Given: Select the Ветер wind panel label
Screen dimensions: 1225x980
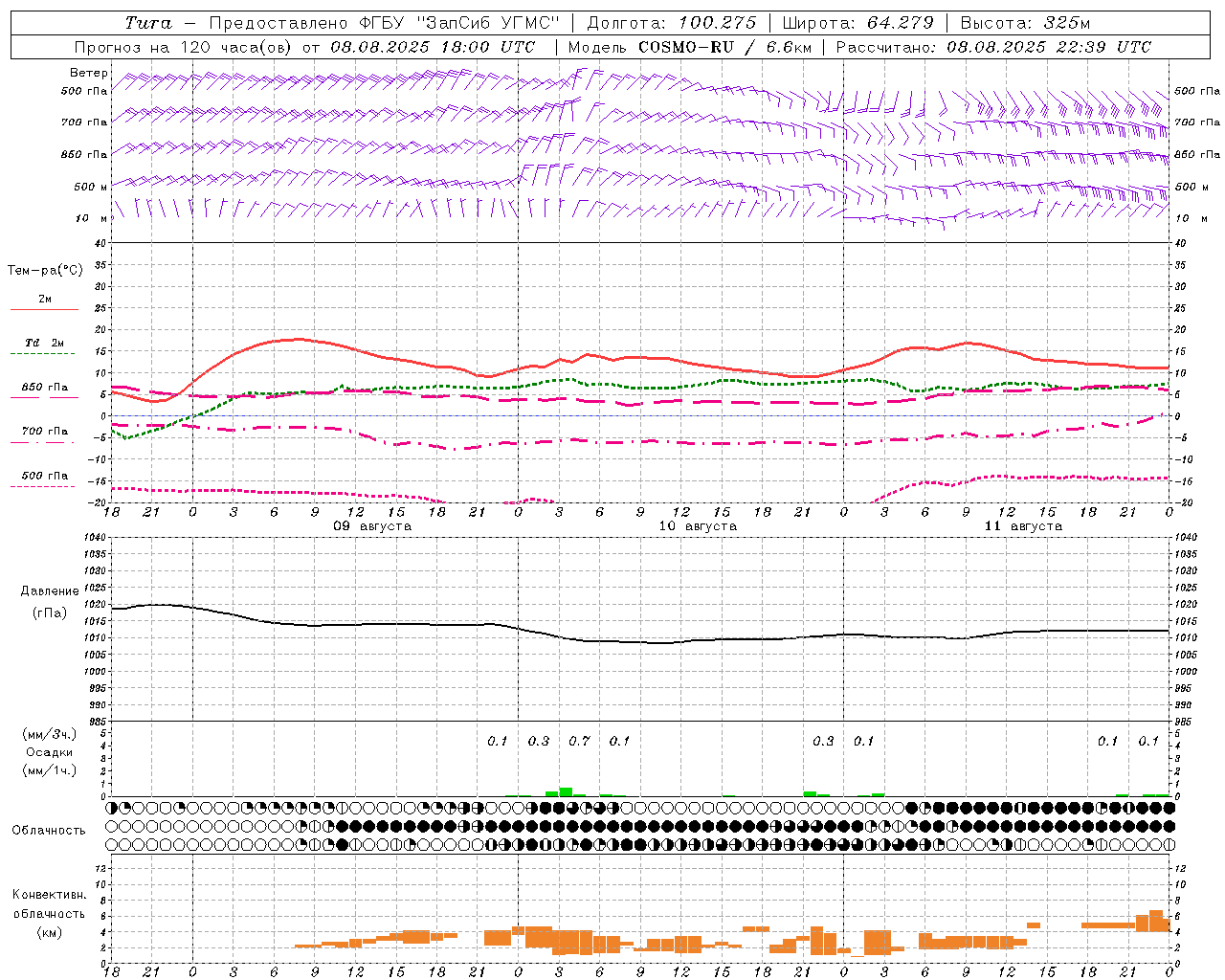Looking at the screenshot, I should tap(89, 73).
